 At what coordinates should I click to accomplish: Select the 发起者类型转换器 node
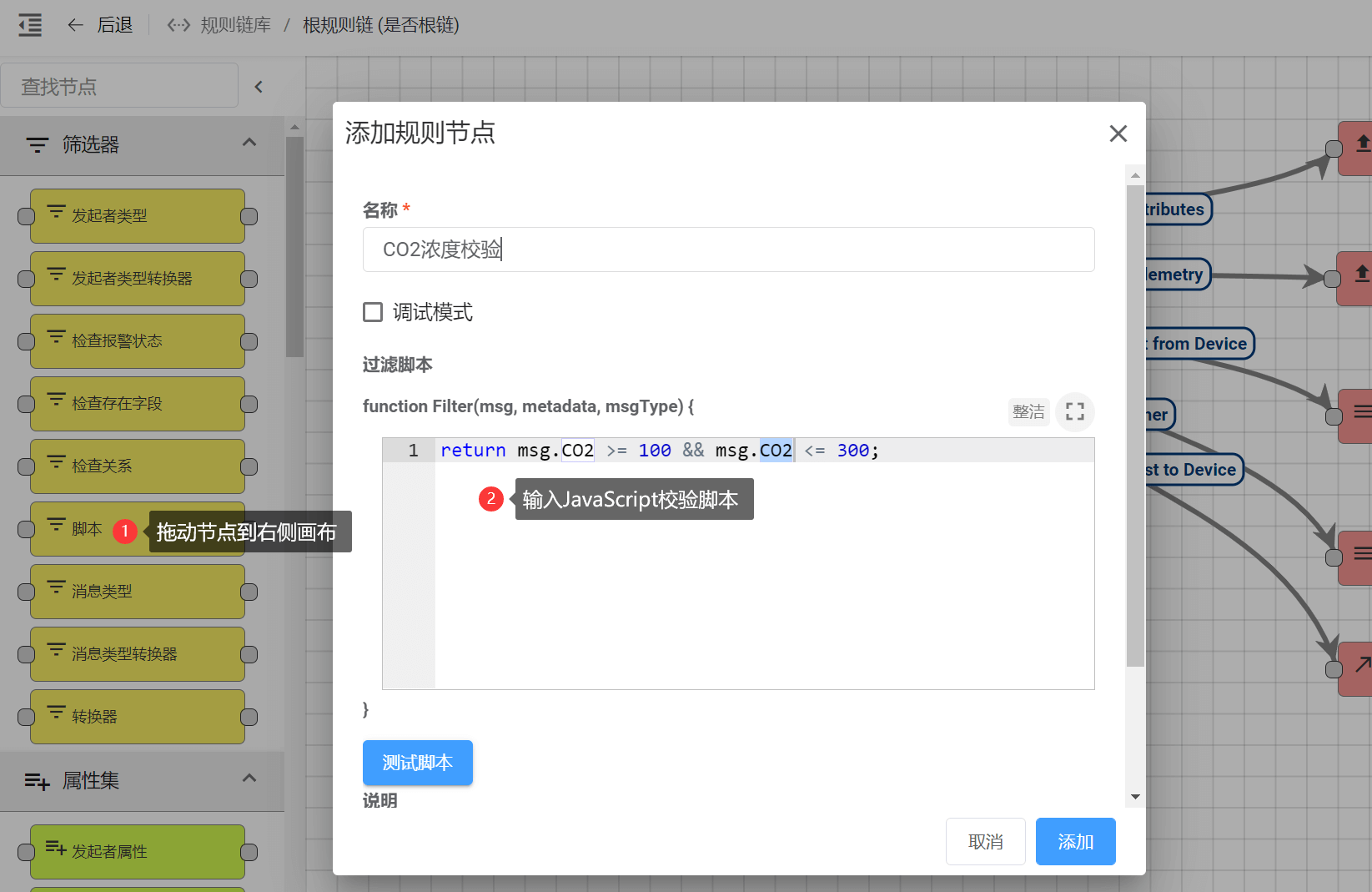coord(138,279)
